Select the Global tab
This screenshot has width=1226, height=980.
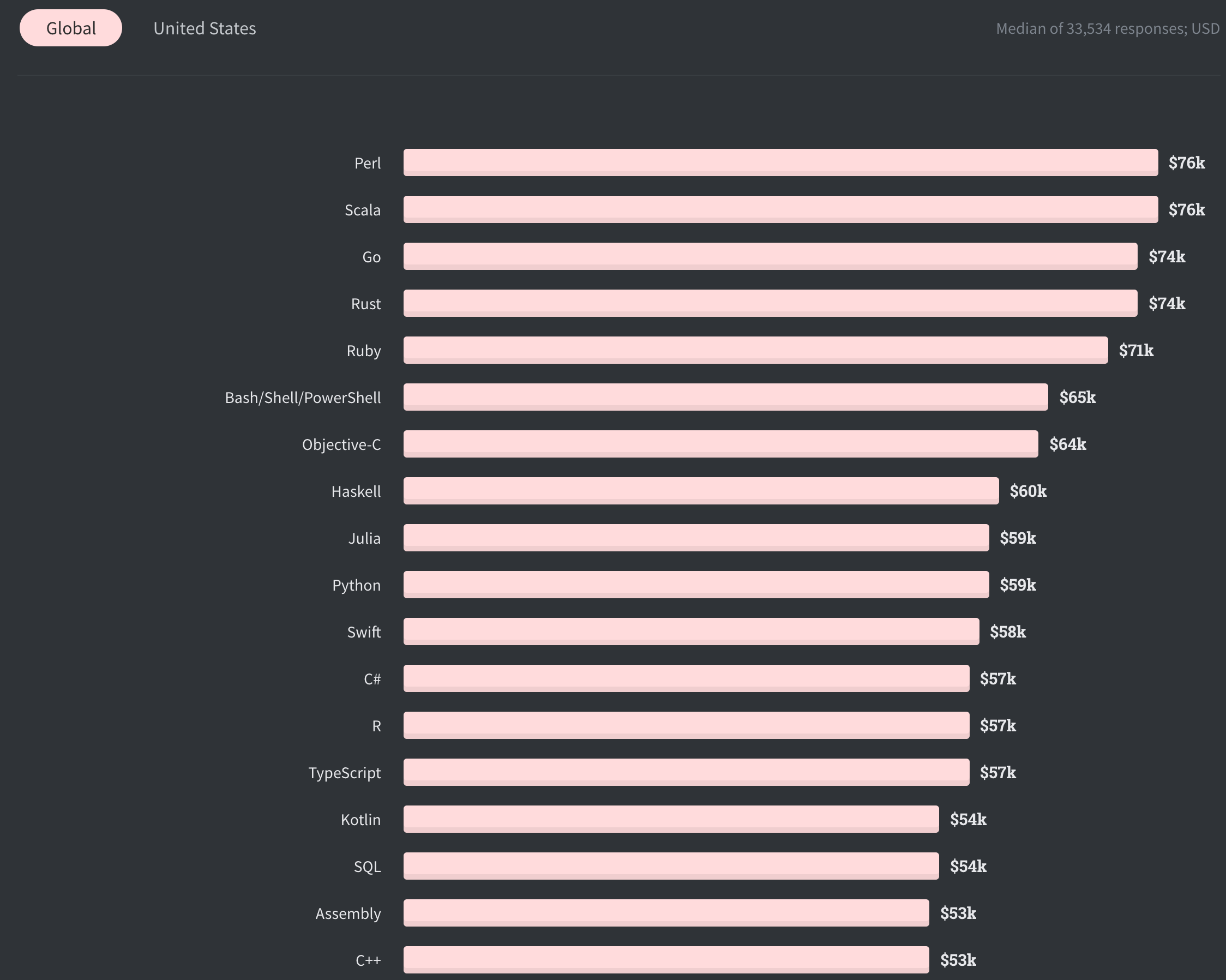click(70, 27)
